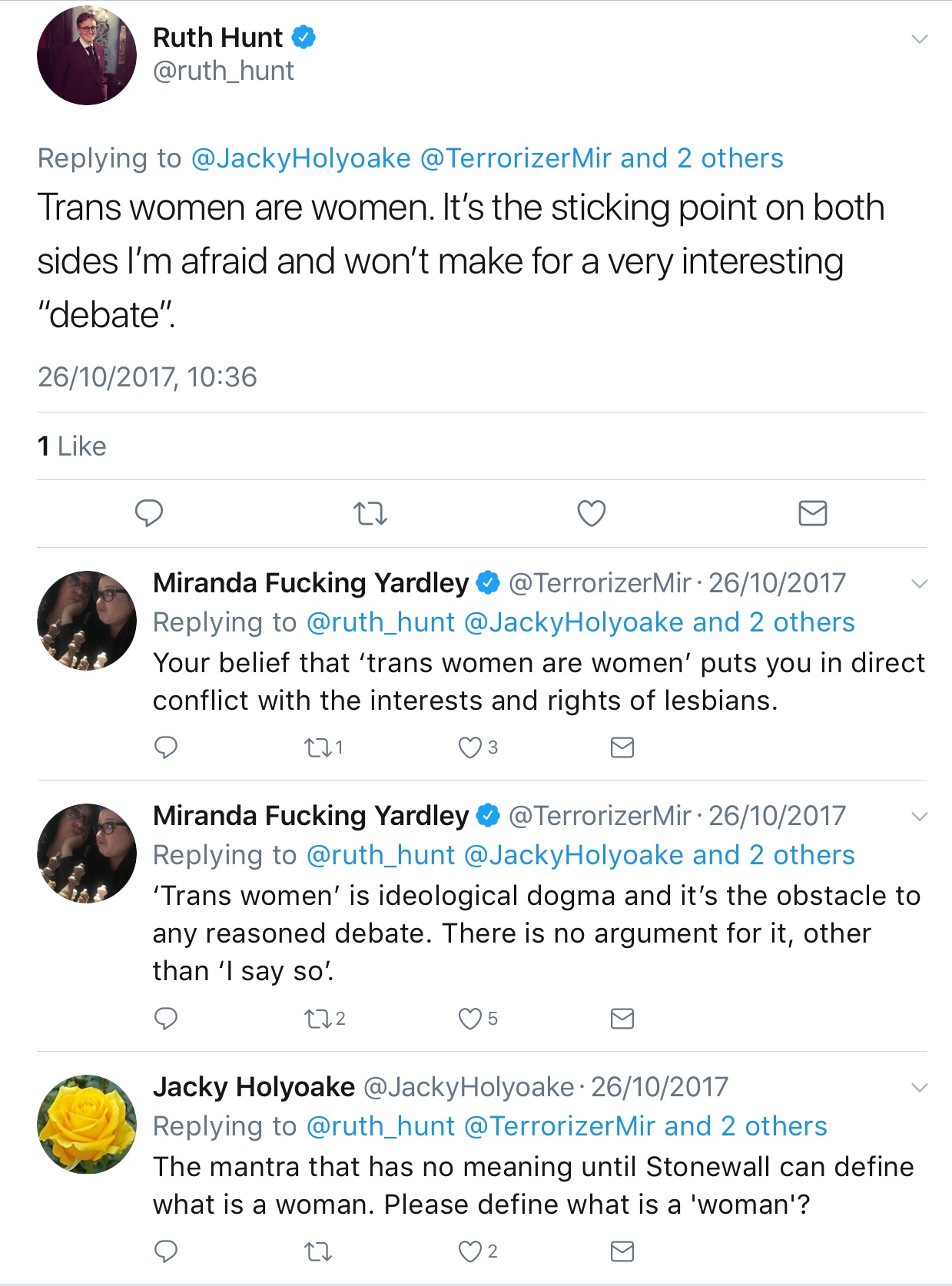Open dropdown arrow on Jacky Holyoake's tweet
Viewport: 952px width, 1286px height.
(919, 1088)
